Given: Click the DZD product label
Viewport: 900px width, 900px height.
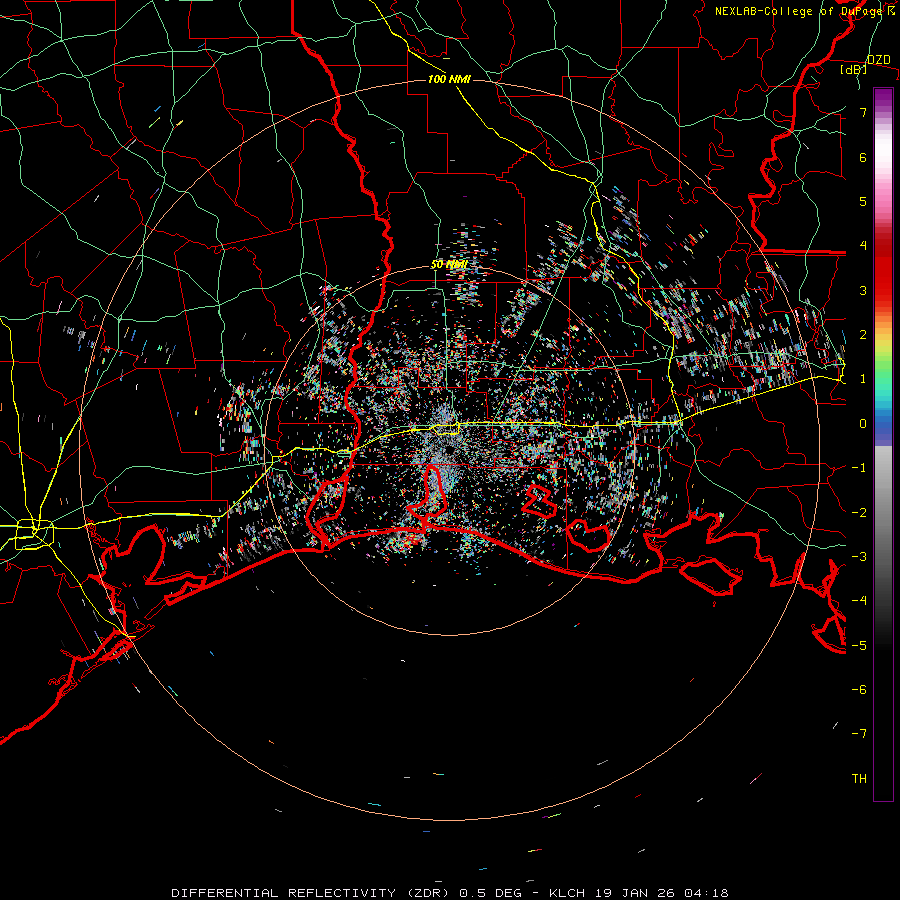Looking at the screenshot, I should (878, 60).
